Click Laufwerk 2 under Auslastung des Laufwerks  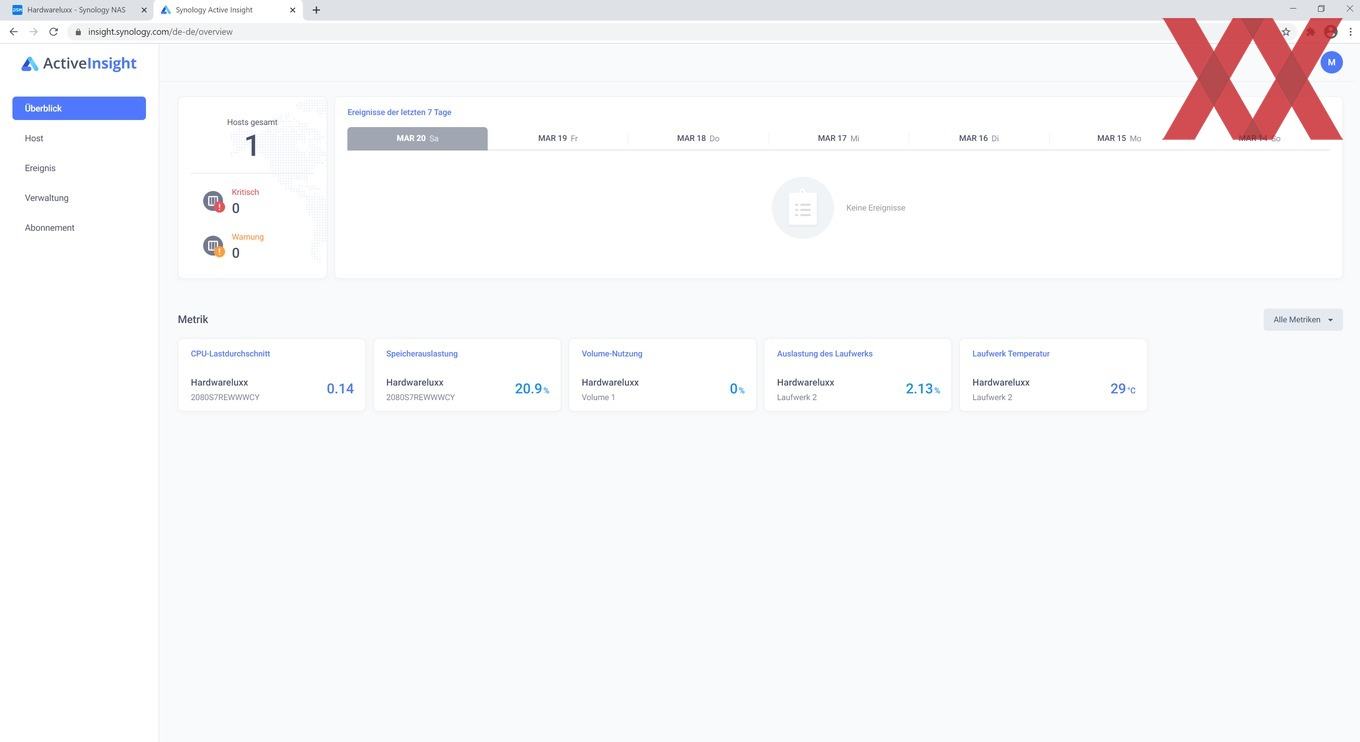point(797,397)
